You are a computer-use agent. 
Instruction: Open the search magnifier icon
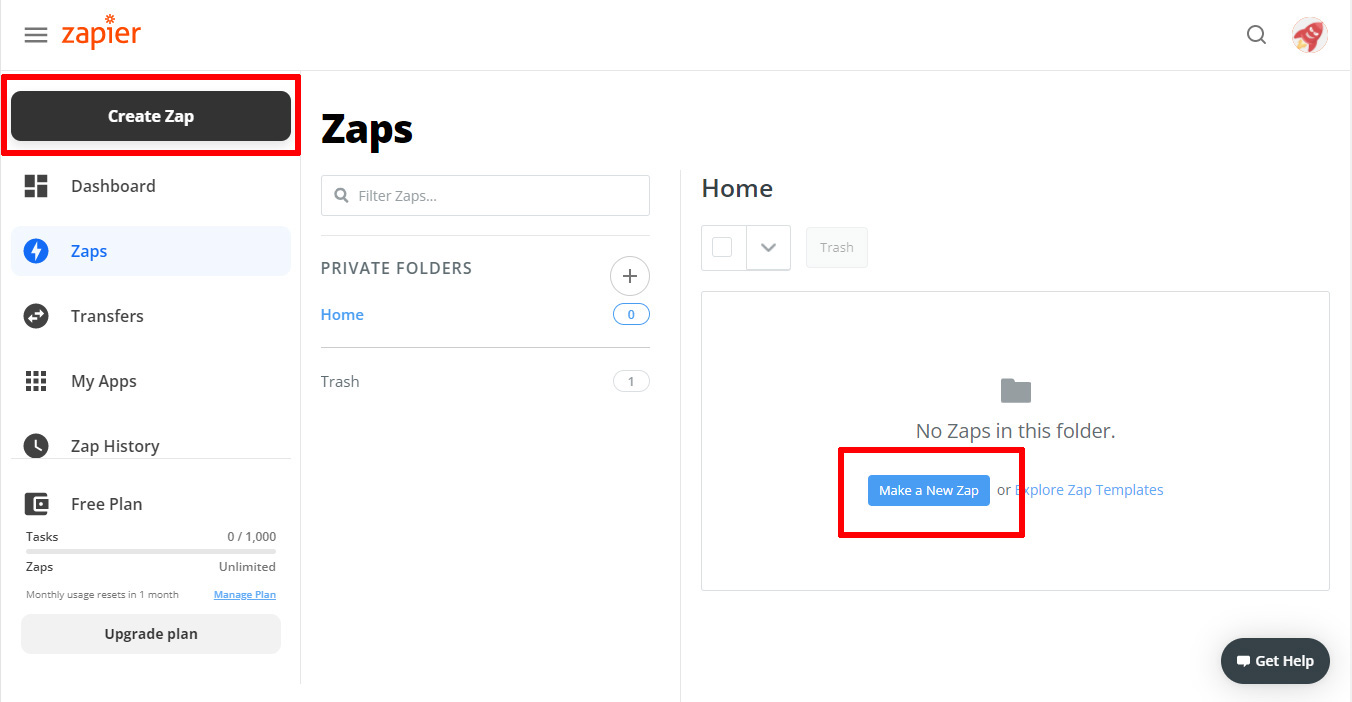[1256, 35]
